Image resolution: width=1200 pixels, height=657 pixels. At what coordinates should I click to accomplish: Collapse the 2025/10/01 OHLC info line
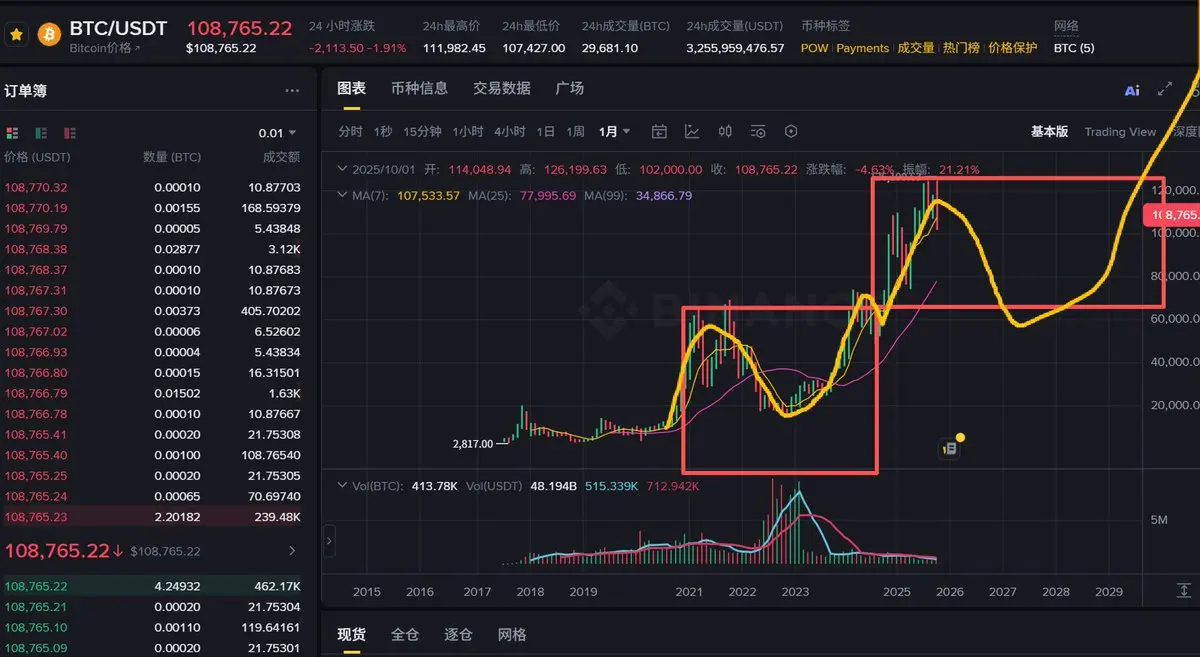click(x=343, y=169)
